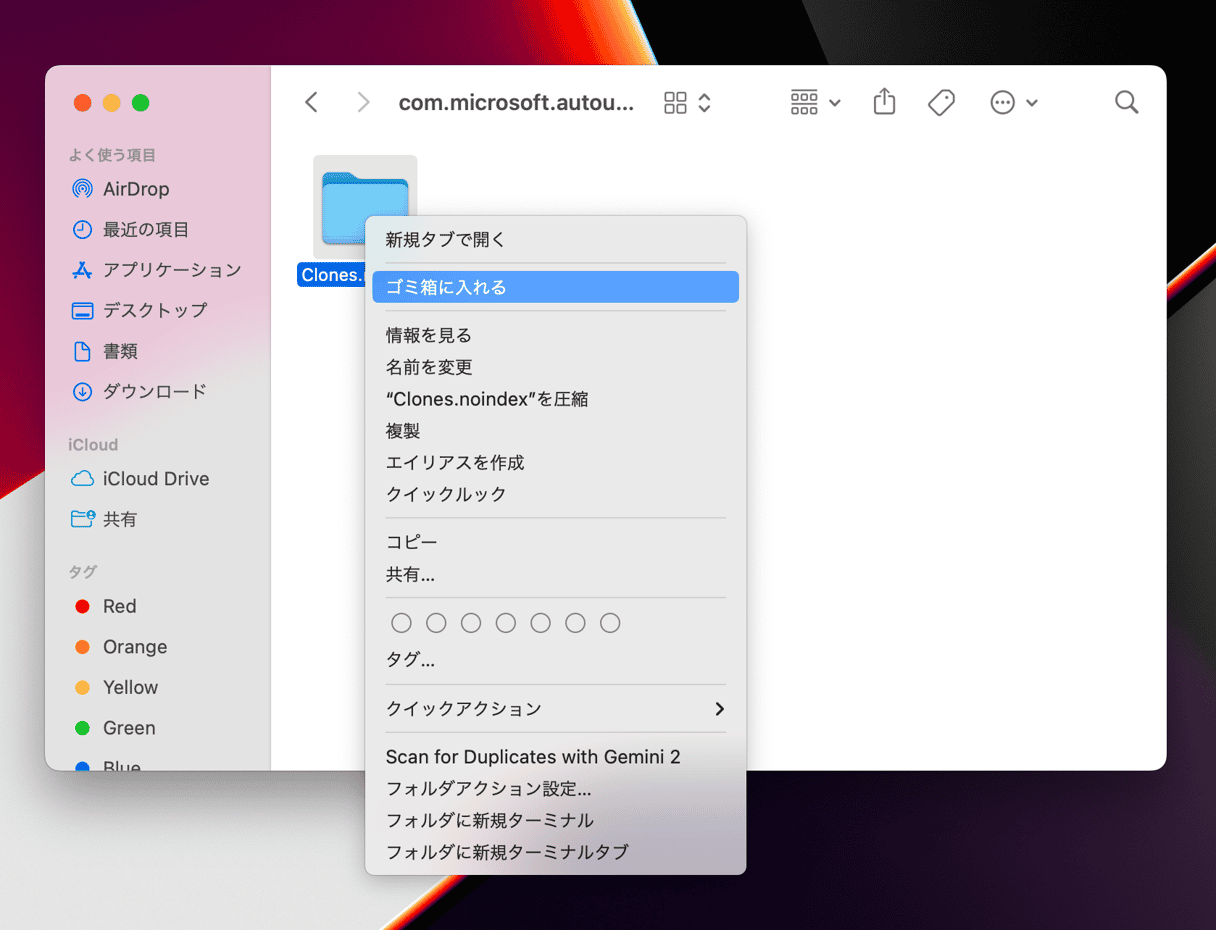Click the tag icon in the toolbar
The image size is (1216, 930).
click(x=941, y=102)
